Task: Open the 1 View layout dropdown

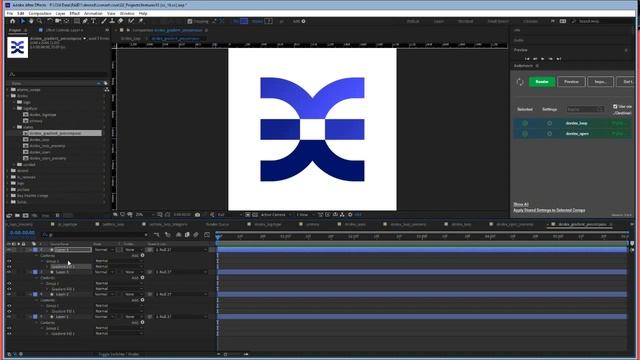Action: (x=305, y=215)
